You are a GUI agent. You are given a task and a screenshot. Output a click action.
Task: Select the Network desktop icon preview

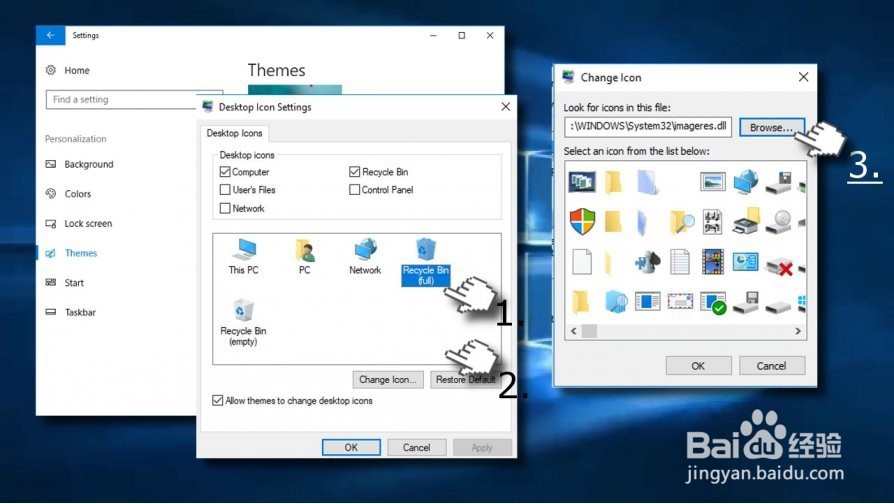click(365, 257)
